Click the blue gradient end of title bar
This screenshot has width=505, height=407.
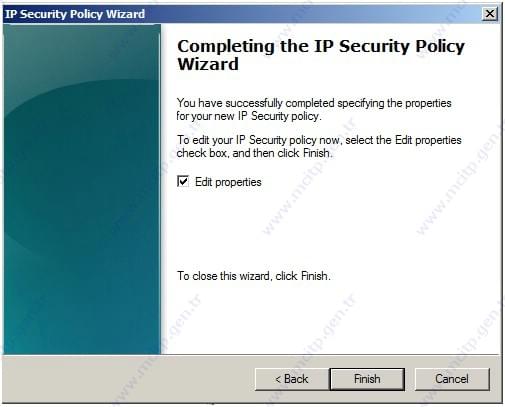433,14
